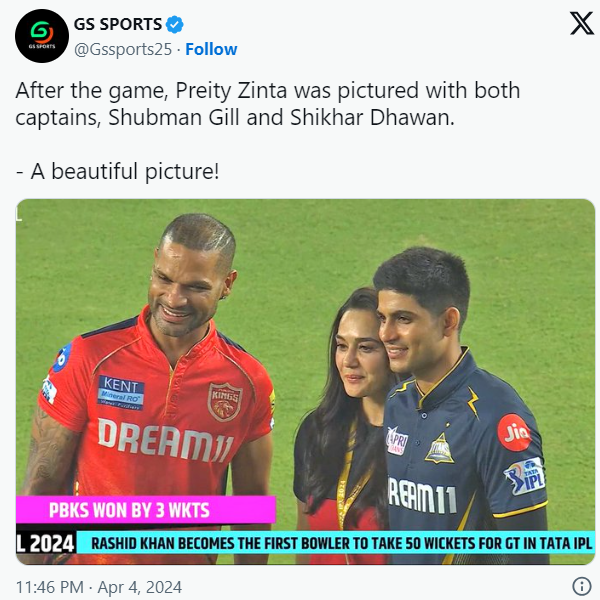Click the 2024 label in photo corner

pos(46,543)
